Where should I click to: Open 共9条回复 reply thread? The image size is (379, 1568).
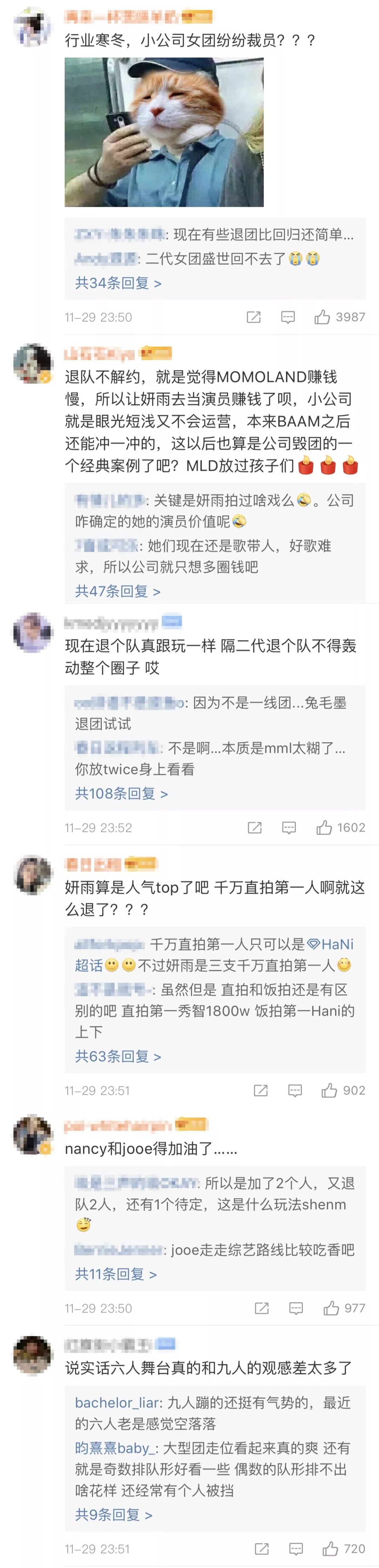[x=113, y=1514]
